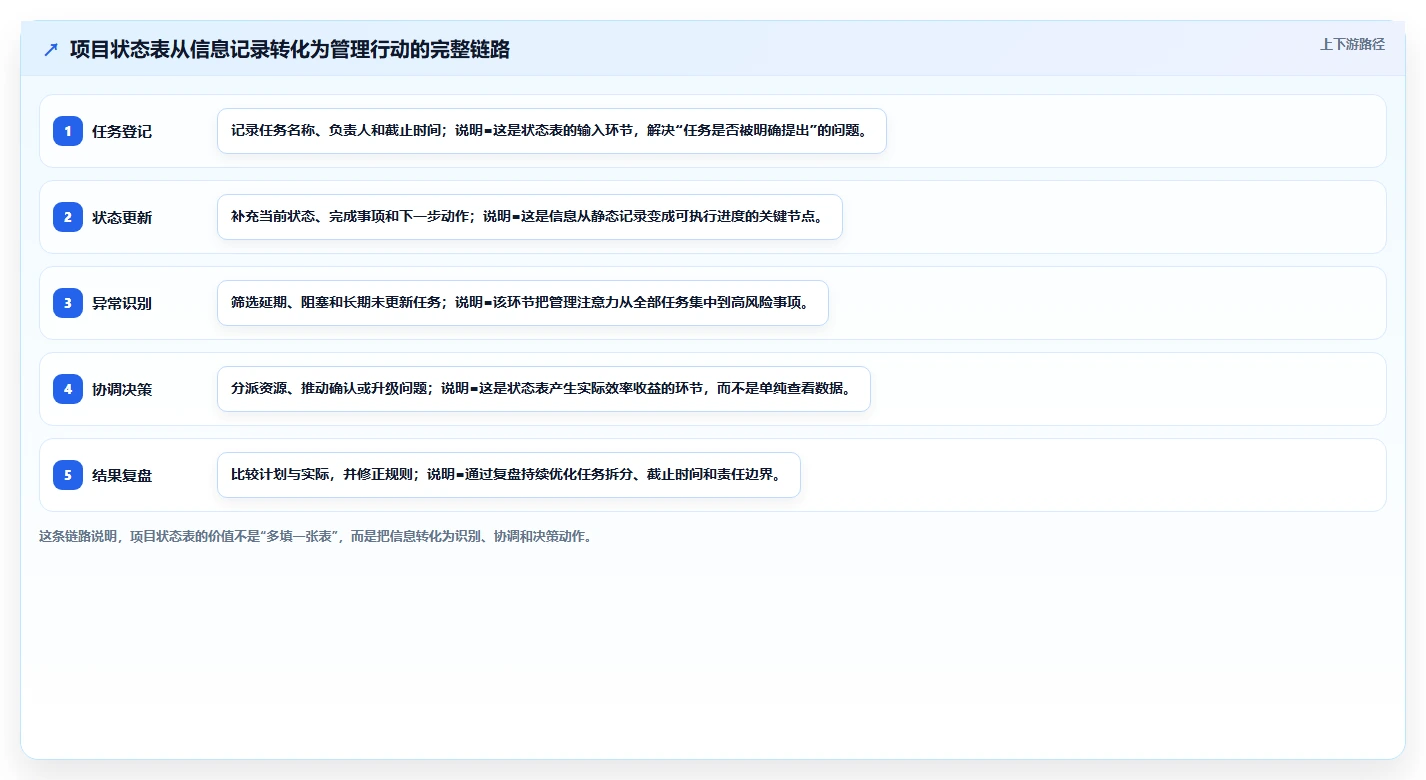
Task: Select the 任务登记 step label
Action: click(x=122, y=131)
